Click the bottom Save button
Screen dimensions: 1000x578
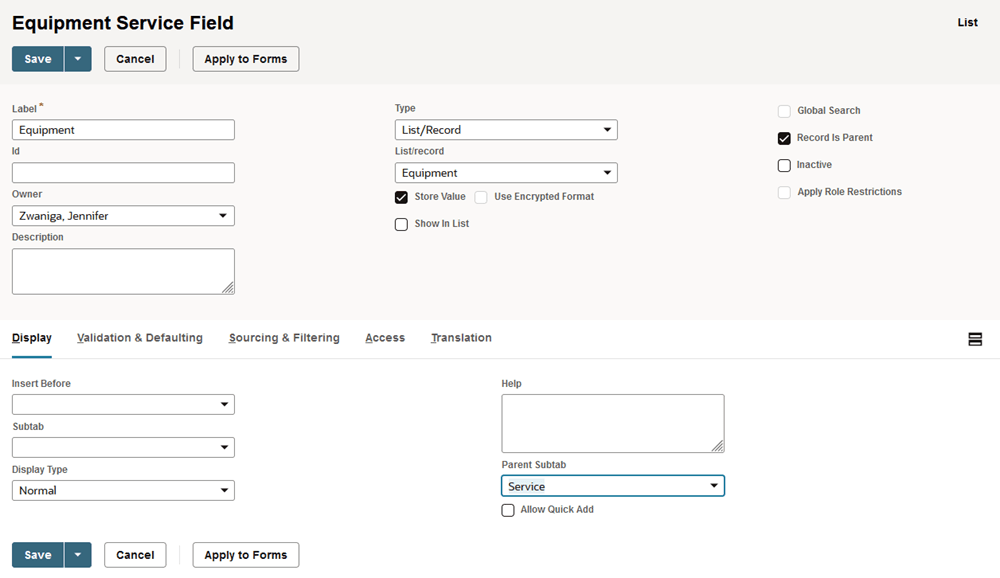tap(38, 555)
